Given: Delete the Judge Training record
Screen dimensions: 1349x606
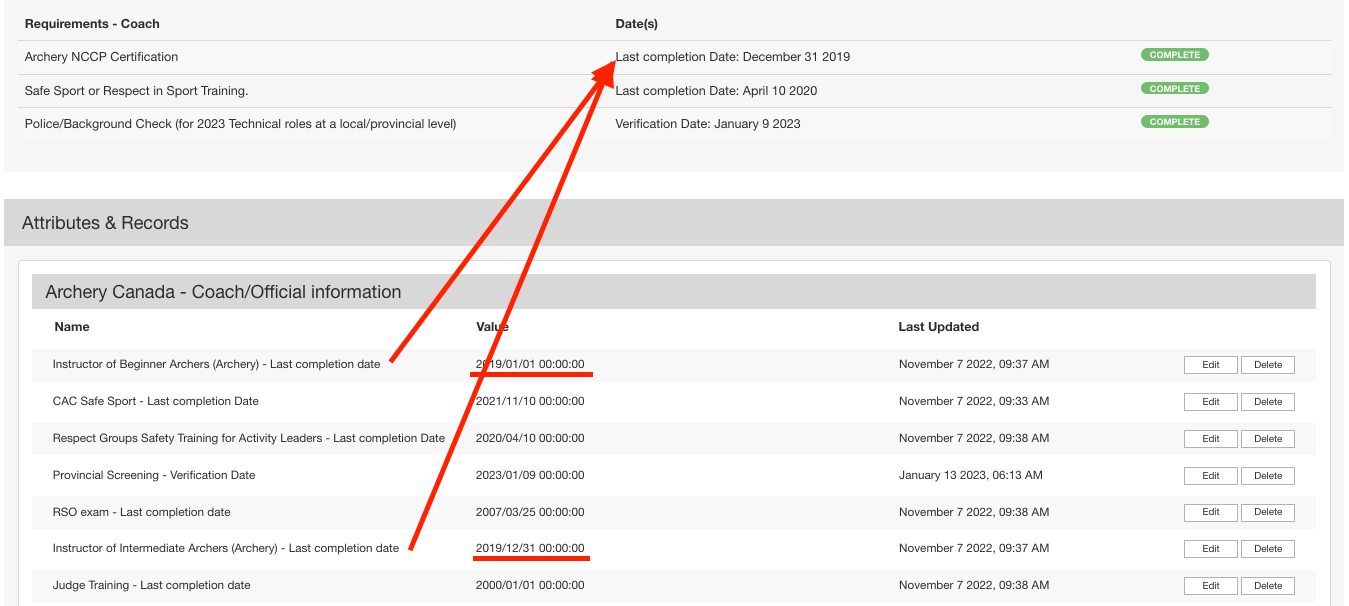Looking at the screenshot, I should pos(1267,586).
